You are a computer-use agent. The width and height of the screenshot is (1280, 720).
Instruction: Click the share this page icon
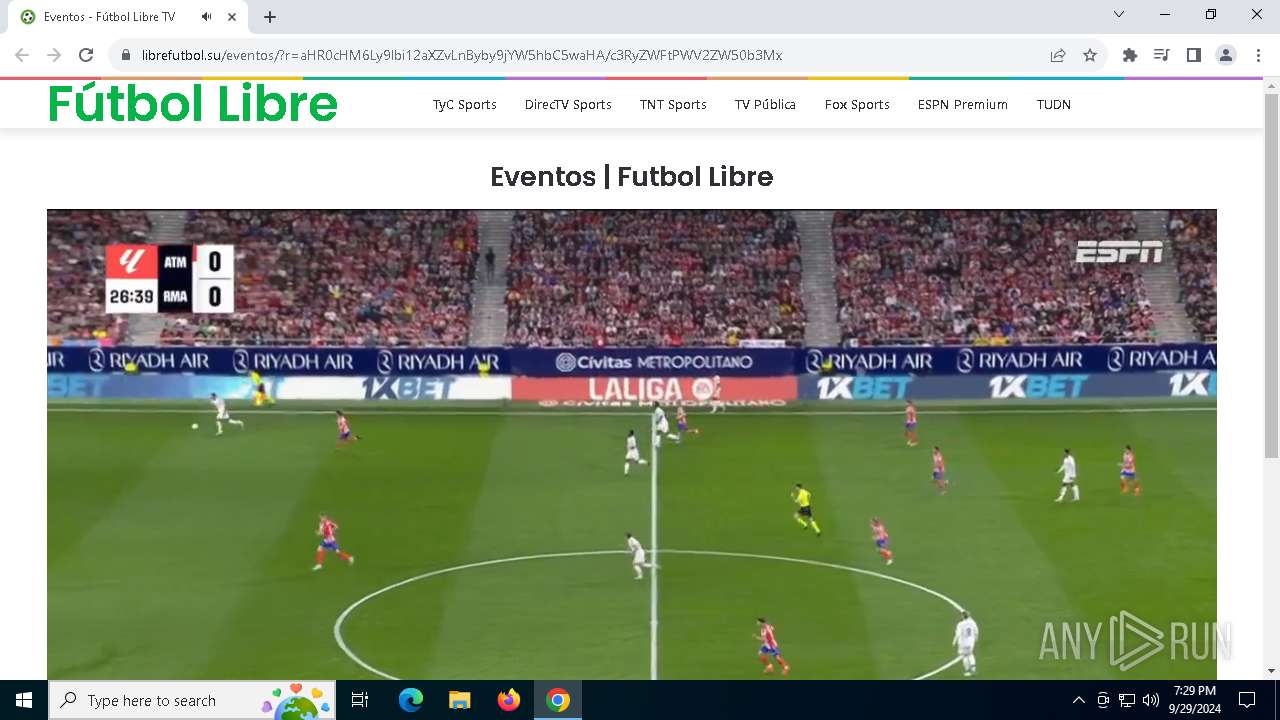pos(1058,55)
